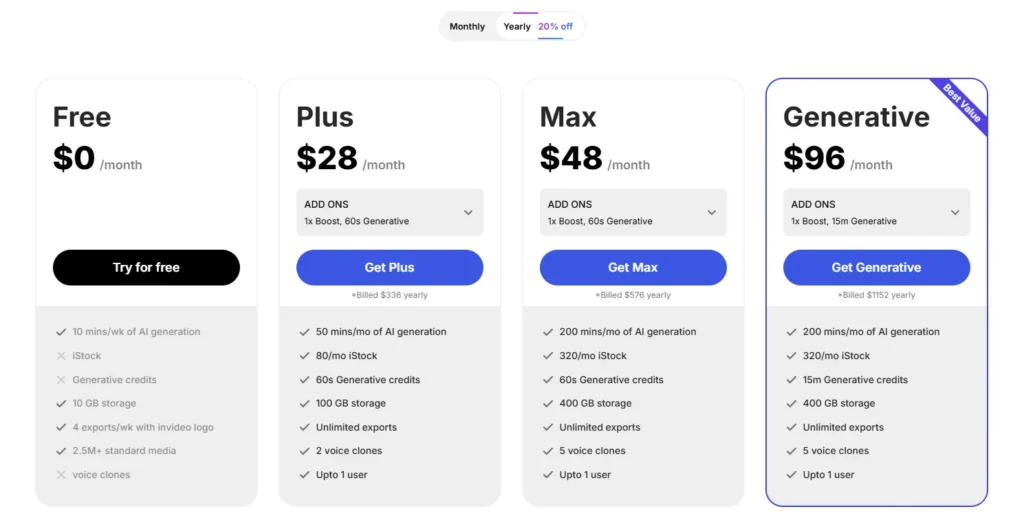Expand the Plus plan add-ons dropdown
The width and height of the screenshot is (1024, 518).
(468, 212)
